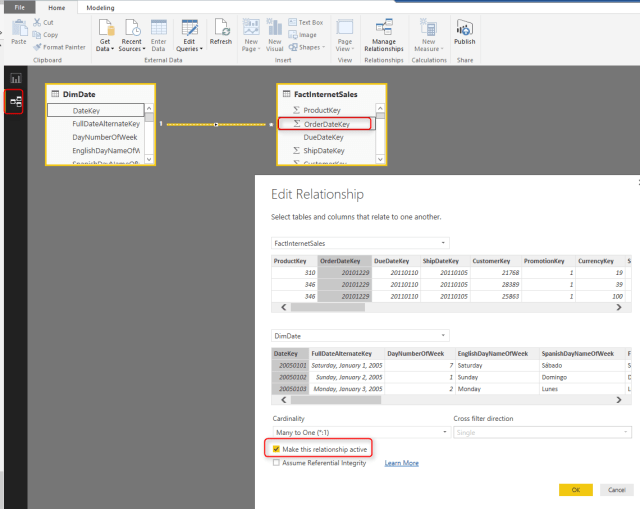Click left arrow of FactInternetSales preview scrollbar

[x=284, y=307]
